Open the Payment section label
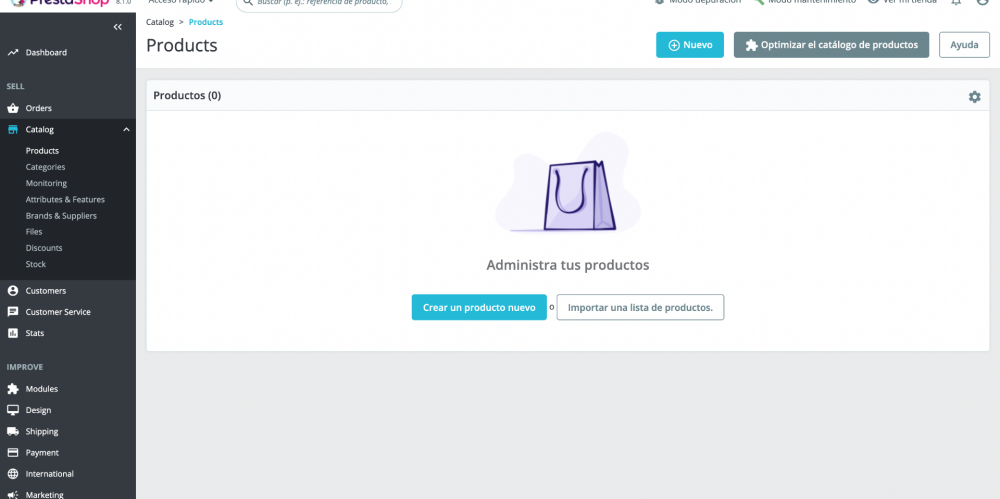 coord(42,453)
